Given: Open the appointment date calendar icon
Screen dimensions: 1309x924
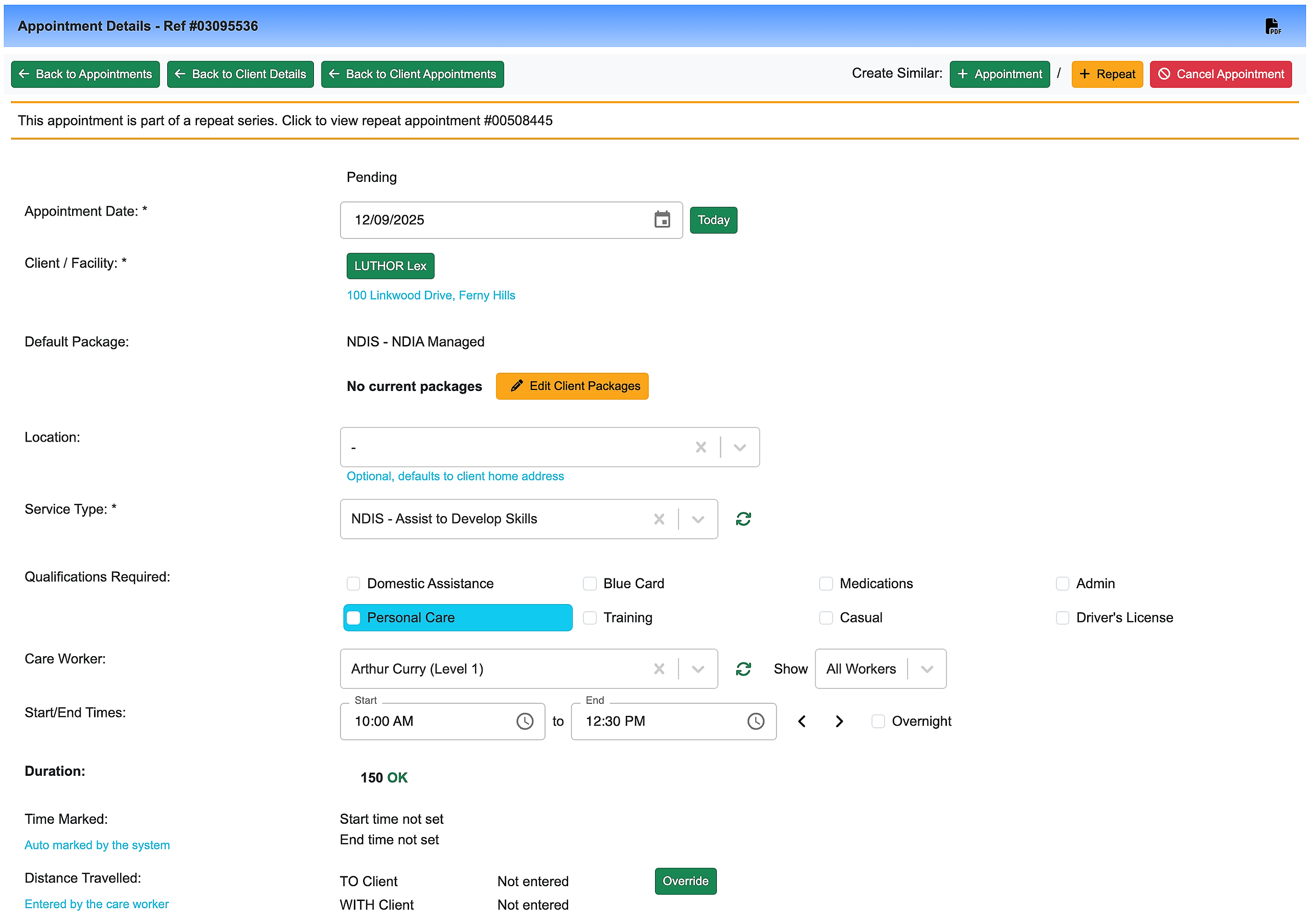Looking at the screenshot, I should click(x=662, y=220).
